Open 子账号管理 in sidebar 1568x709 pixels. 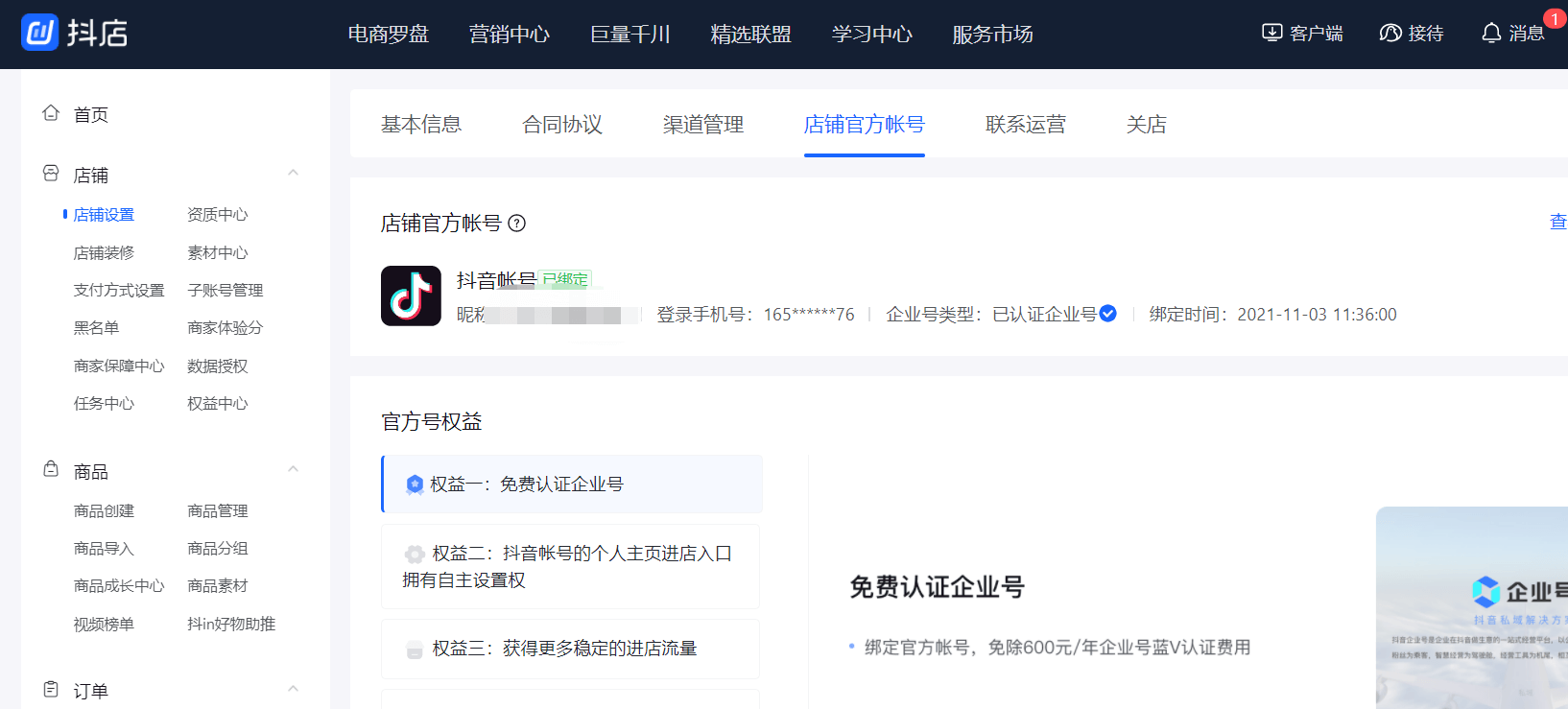226,291
